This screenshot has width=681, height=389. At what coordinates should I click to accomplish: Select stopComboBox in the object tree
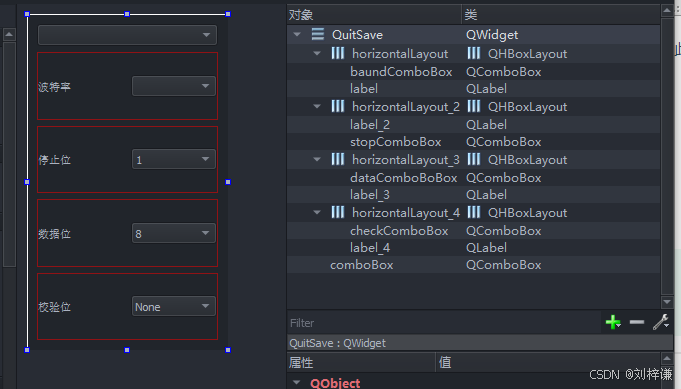click(x=396, y=142)
